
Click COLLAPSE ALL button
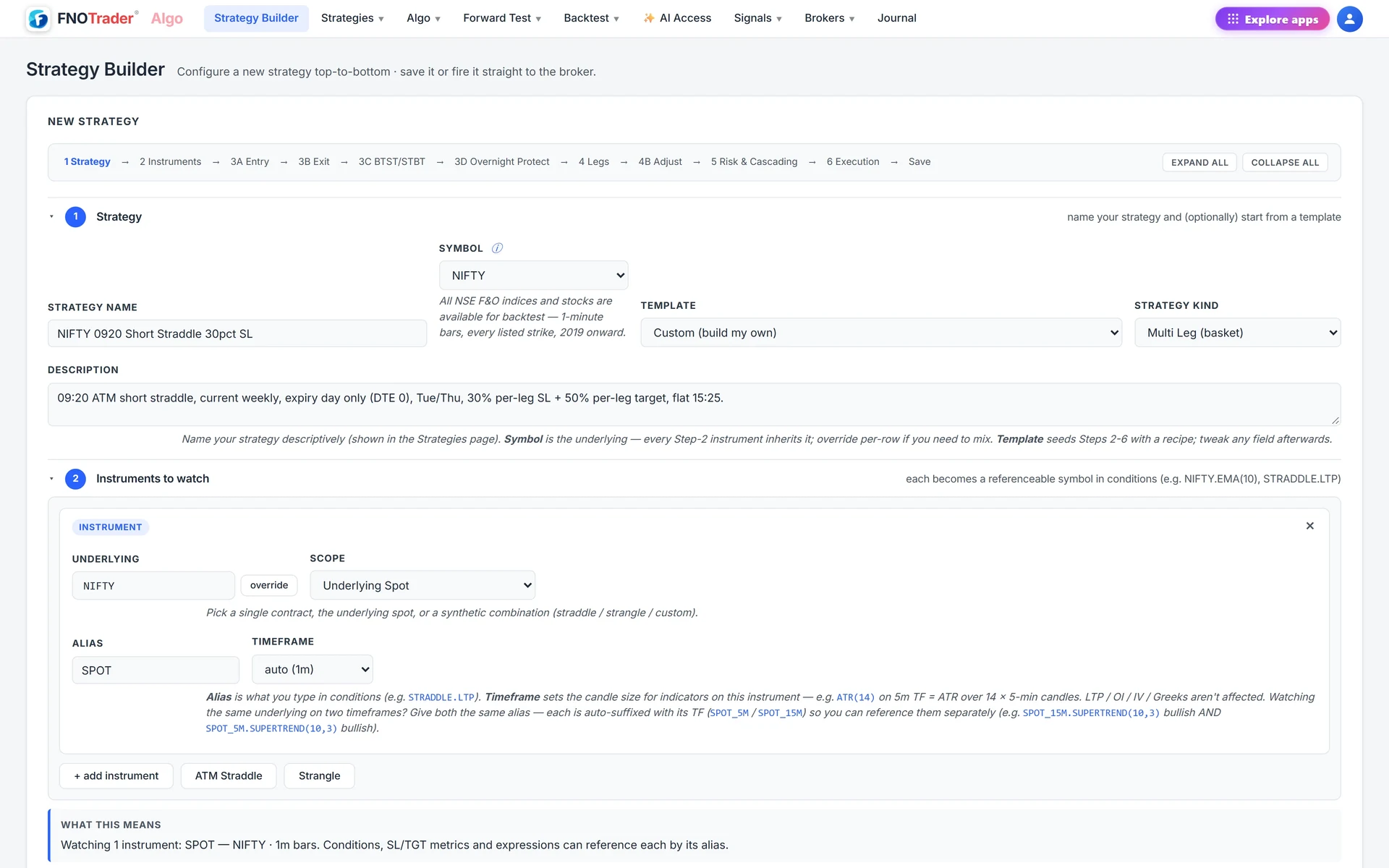point(1285,163)
